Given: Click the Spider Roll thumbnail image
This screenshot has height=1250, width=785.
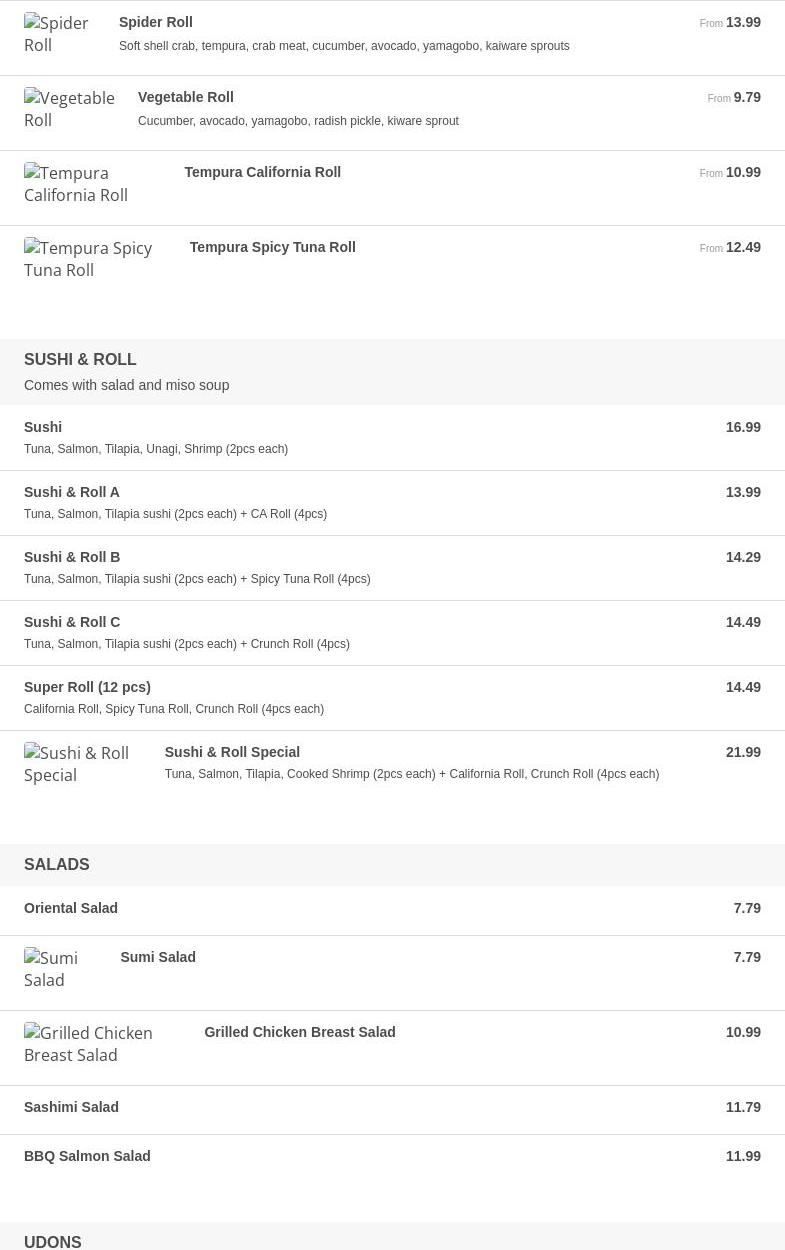Looking at the screenshot, I should click(x=57, y=34).
